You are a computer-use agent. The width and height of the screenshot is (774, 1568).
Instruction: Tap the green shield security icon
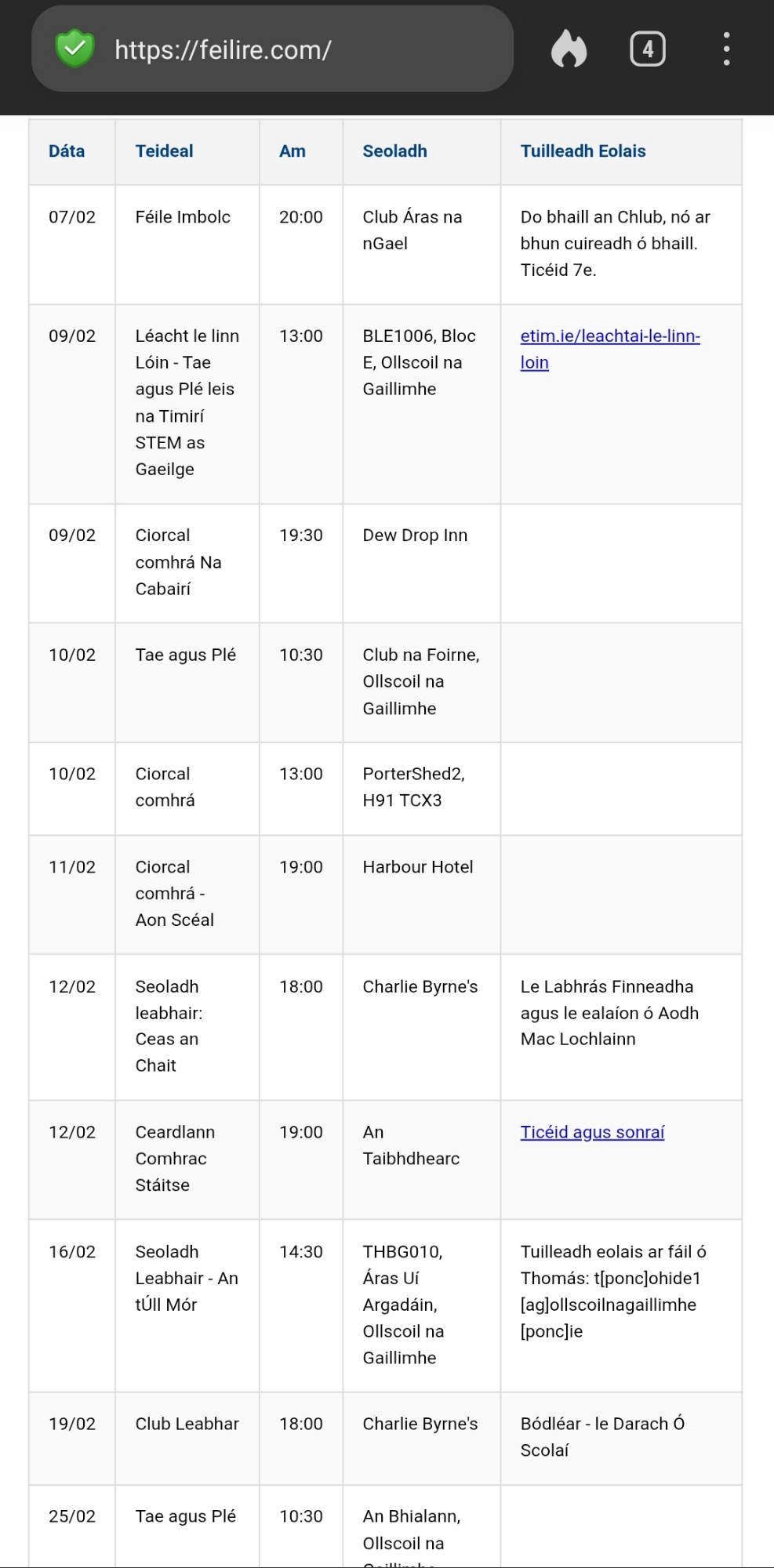pos(74,49)
